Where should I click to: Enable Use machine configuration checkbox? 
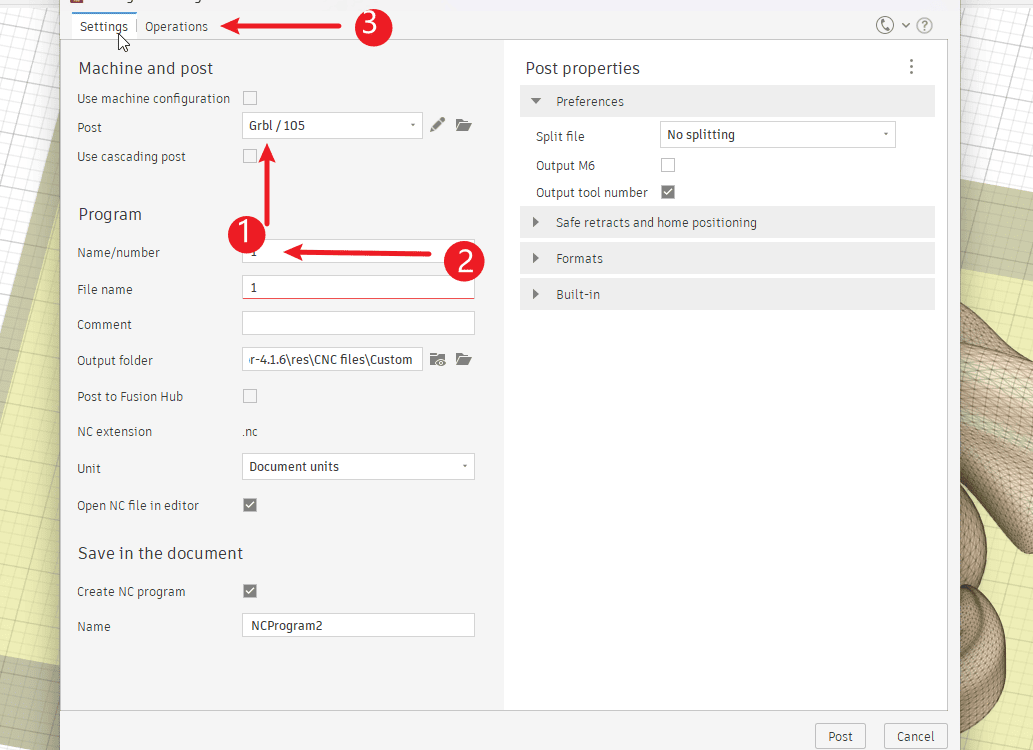[x=250, y=98]
